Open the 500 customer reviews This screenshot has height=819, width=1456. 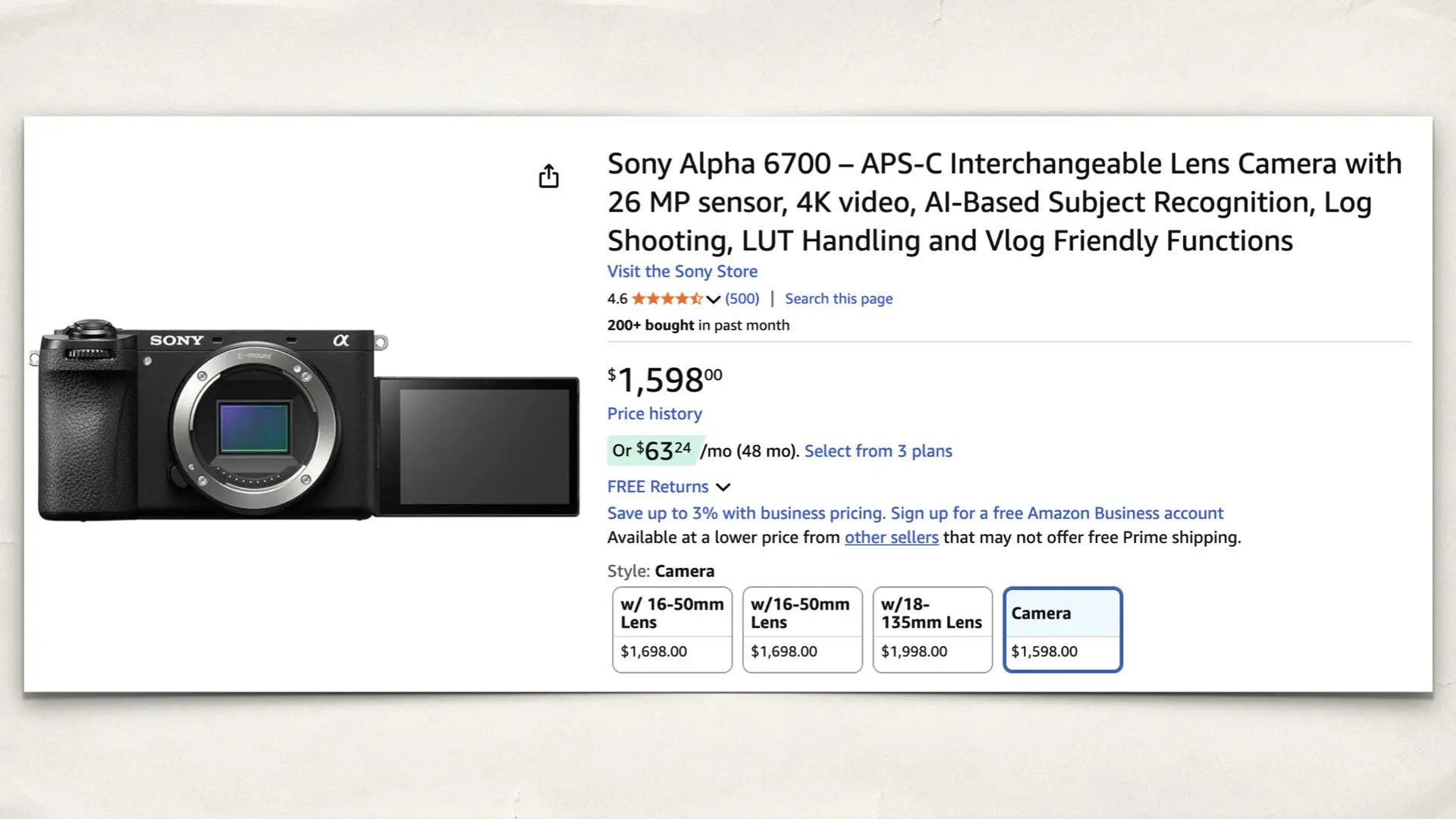tap(742, 298)
